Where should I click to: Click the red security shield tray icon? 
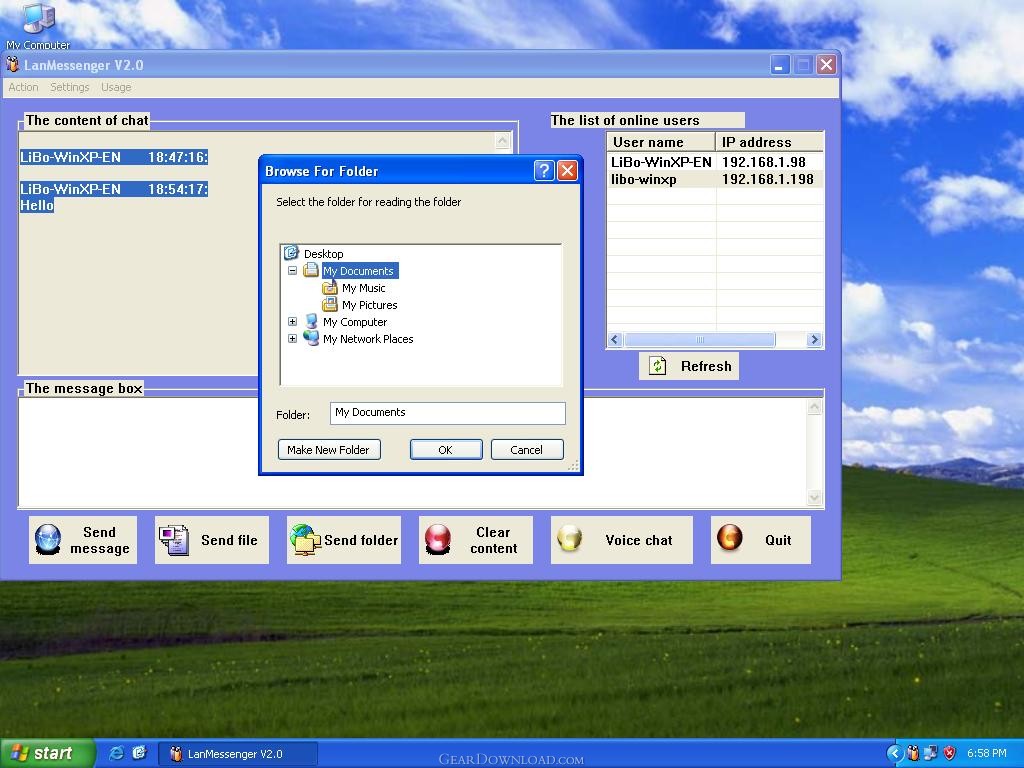point(949,753)
